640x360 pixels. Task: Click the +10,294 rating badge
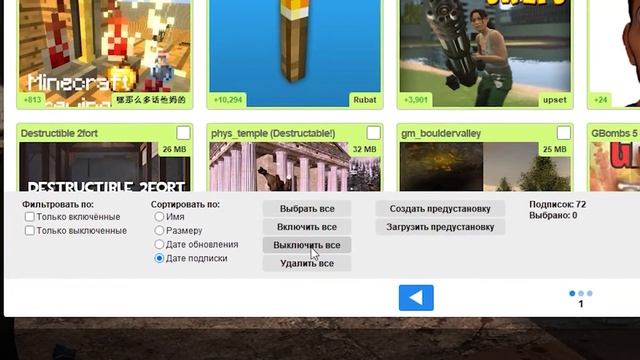[228, 100]
